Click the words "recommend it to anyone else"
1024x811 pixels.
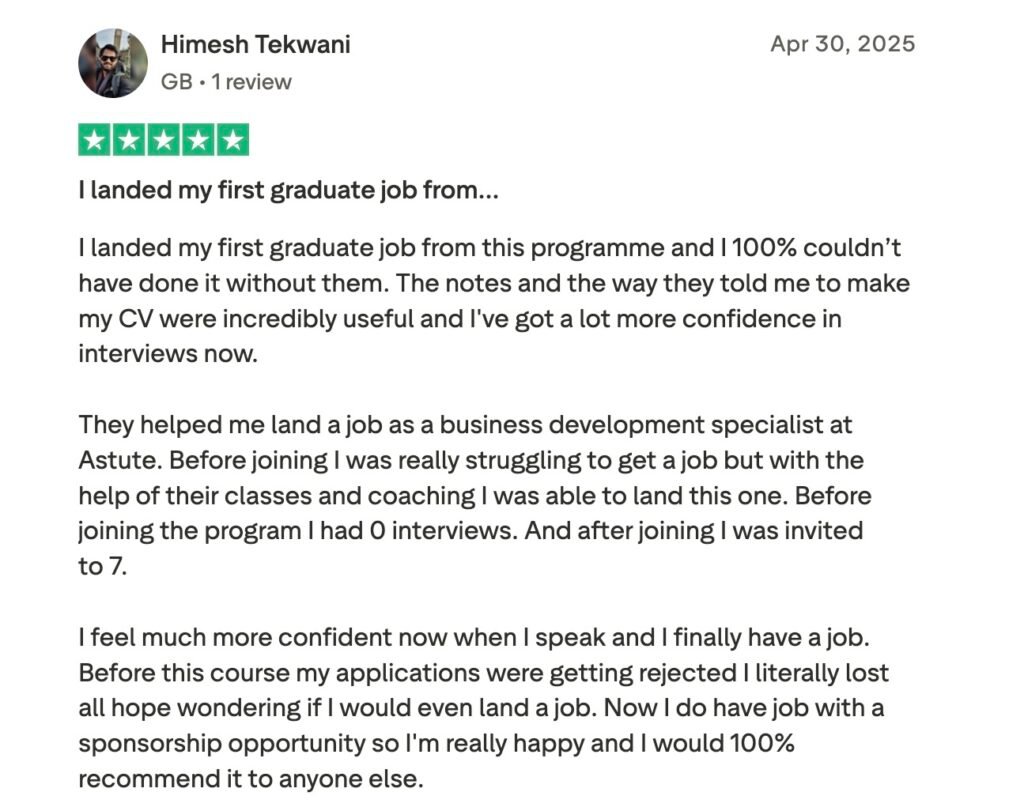(251, 780)
